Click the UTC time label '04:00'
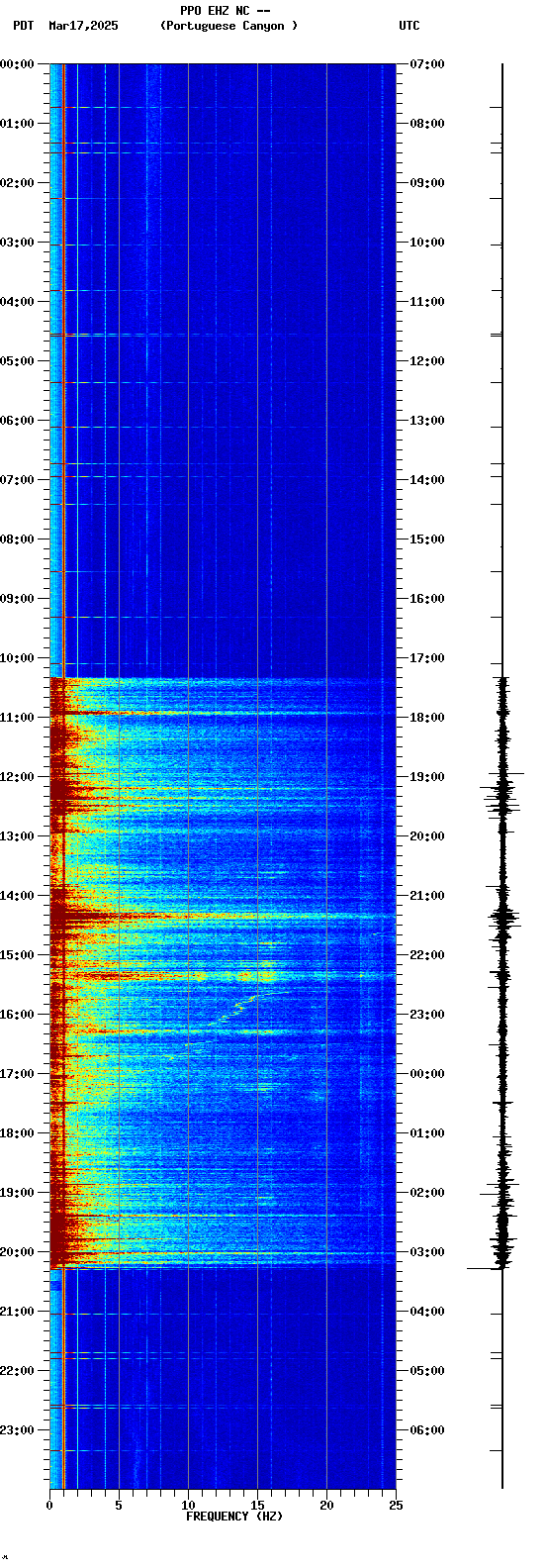 (x=427, y=1312)
